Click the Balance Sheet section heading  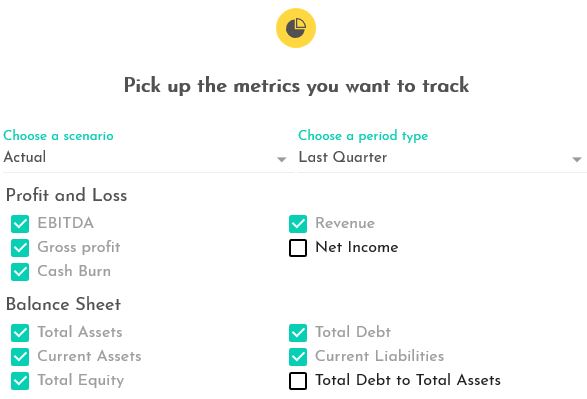click(x=64, y=304)
